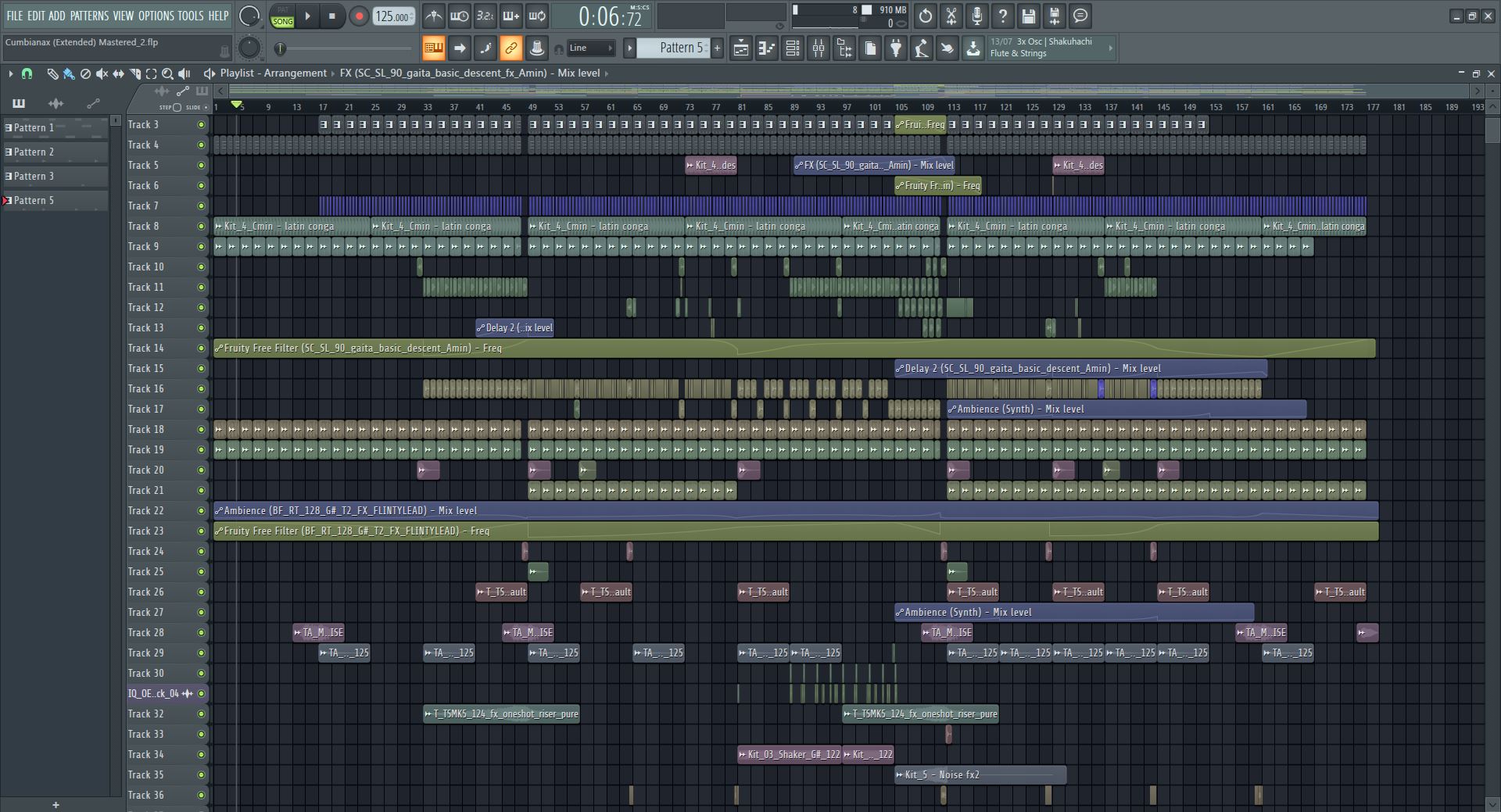Click the microphone recording icon

[976, 16]
